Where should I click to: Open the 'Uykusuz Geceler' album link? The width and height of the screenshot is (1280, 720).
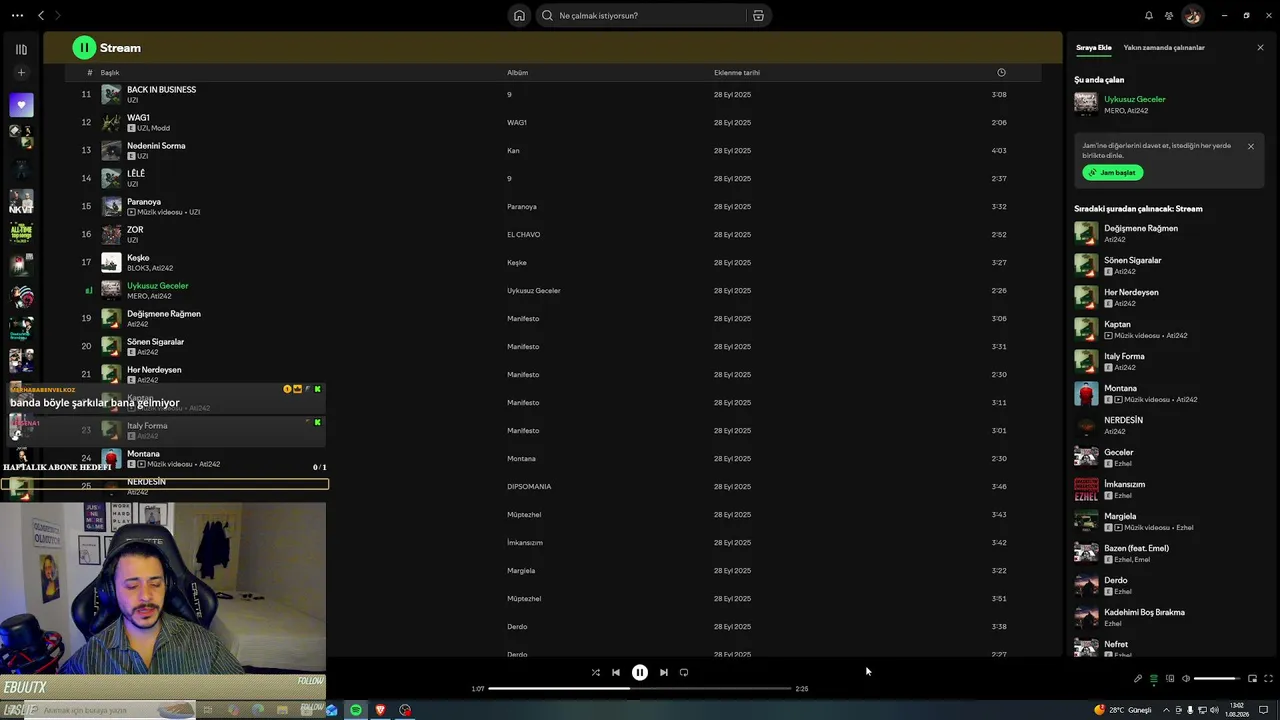[x=533, y=291]
